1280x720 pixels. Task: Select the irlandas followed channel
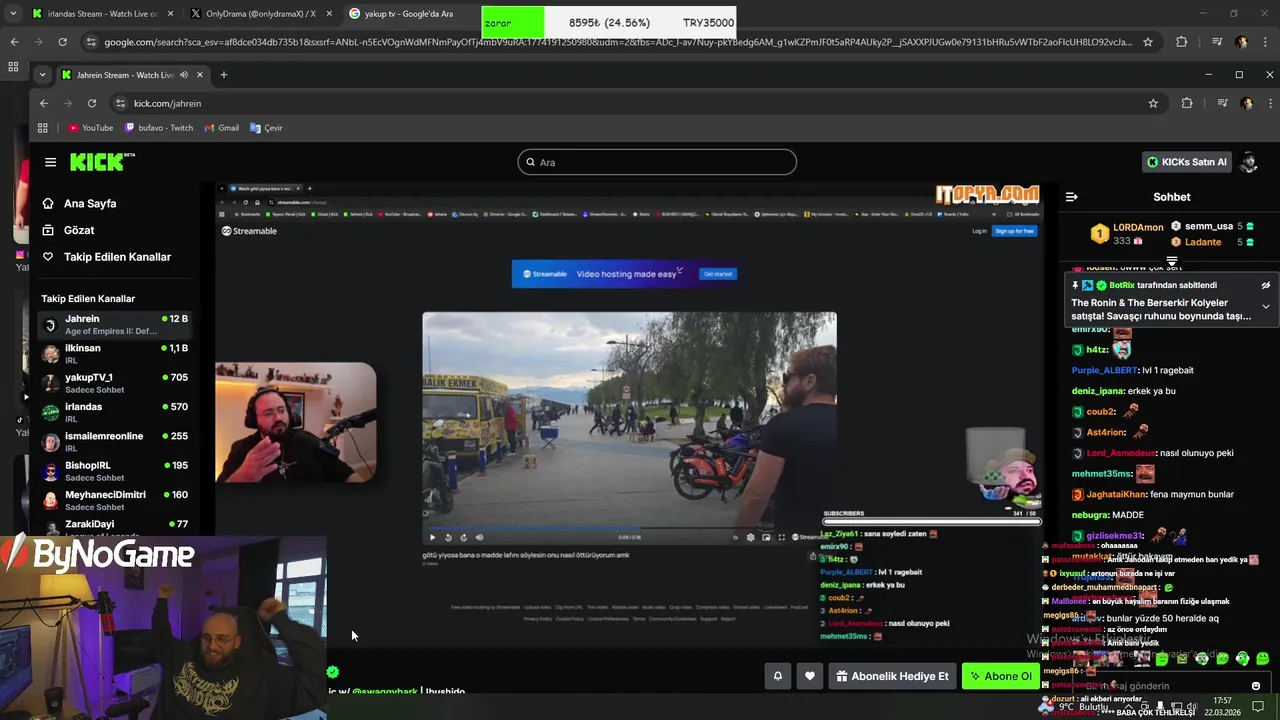[x=115, y=412]
